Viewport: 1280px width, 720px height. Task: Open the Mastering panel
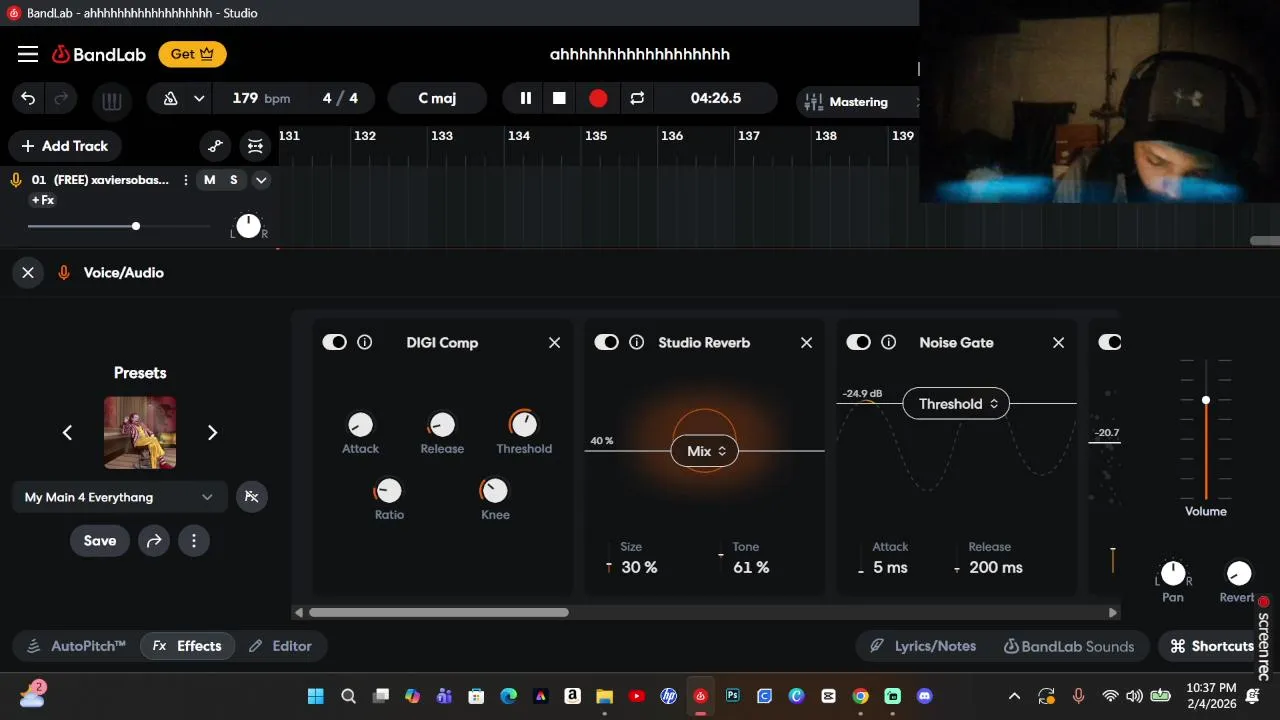pos(857,101)
